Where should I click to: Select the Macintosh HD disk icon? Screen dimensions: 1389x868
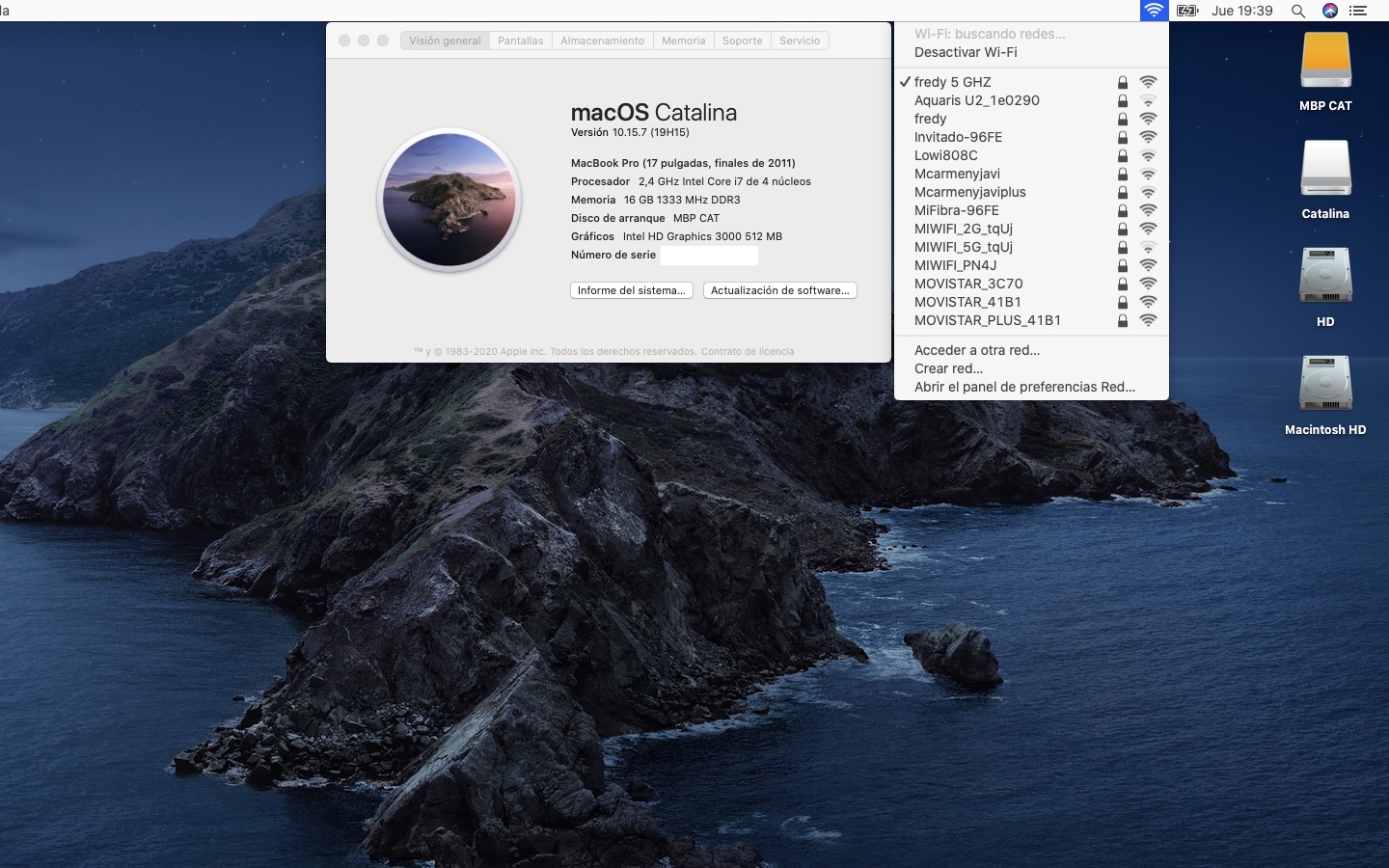(1325, 385)
